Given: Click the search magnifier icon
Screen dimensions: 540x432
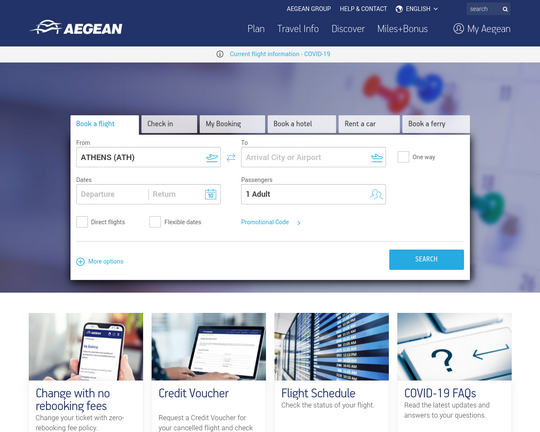Looking at the screenshot, I should coord(505,9).
